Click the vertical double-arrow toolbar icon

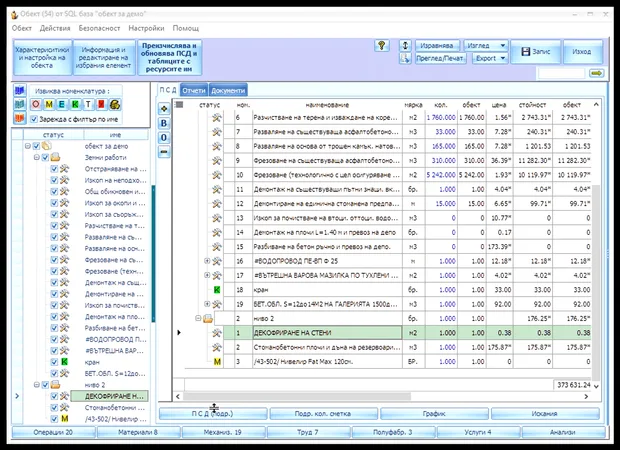(405, 45)
